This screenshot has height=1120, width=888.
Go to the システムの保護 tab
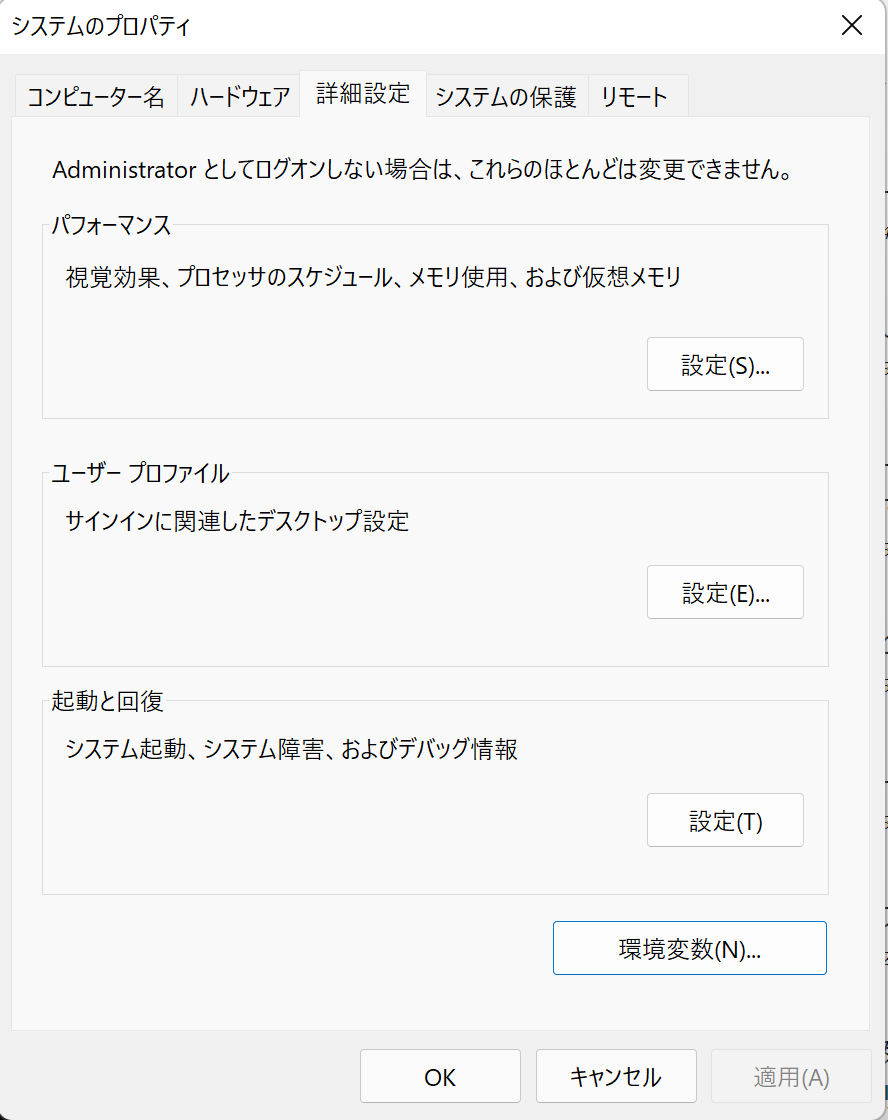(506, 97)
